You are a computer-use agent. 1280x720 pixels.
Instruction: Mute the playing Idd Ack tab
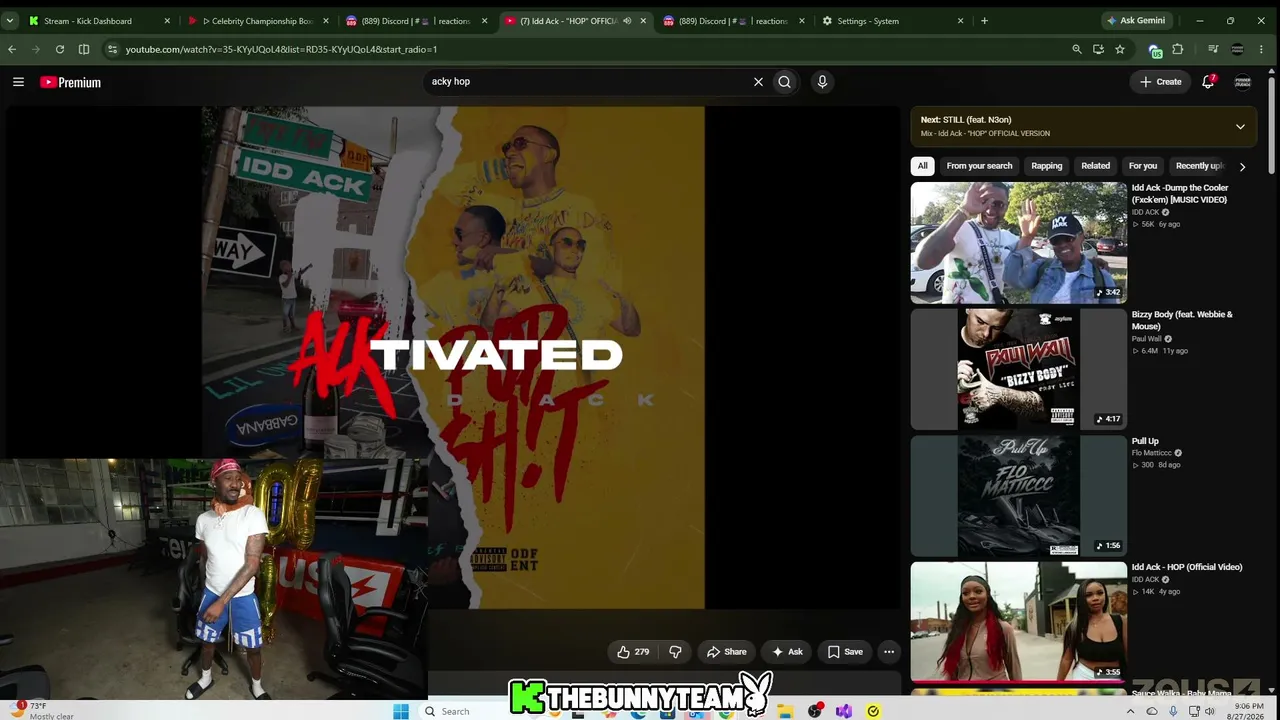click(x=627, y=21)
